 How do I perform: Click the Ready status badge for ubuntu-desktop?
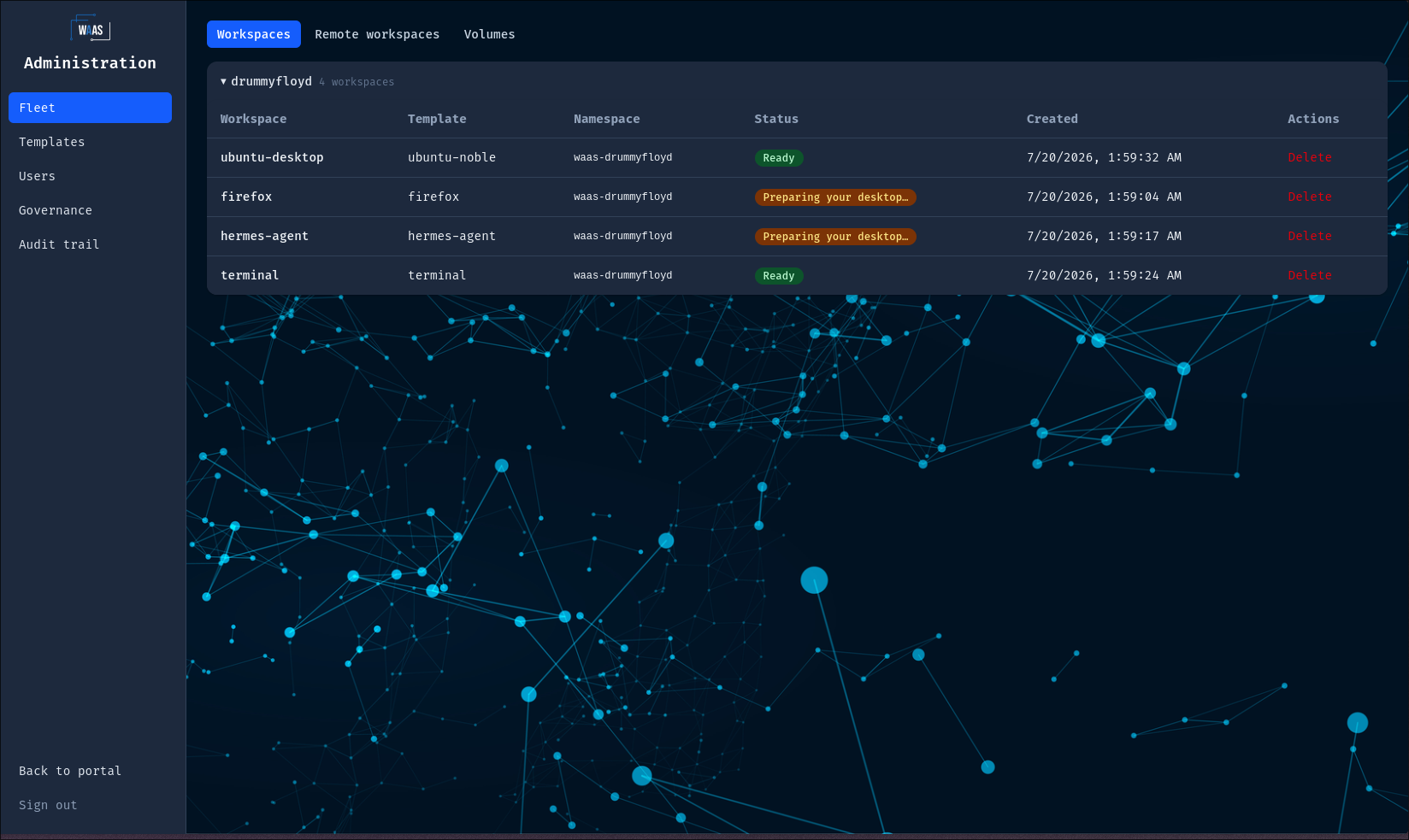[779, 158]
